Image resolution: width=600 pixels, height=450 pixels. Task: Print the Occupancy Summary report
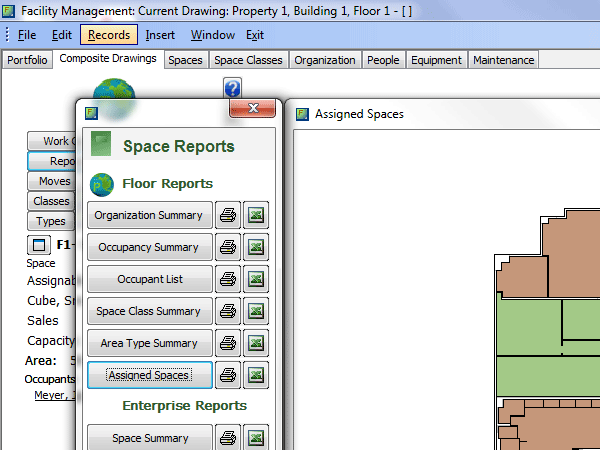click(x=228, y=247)
